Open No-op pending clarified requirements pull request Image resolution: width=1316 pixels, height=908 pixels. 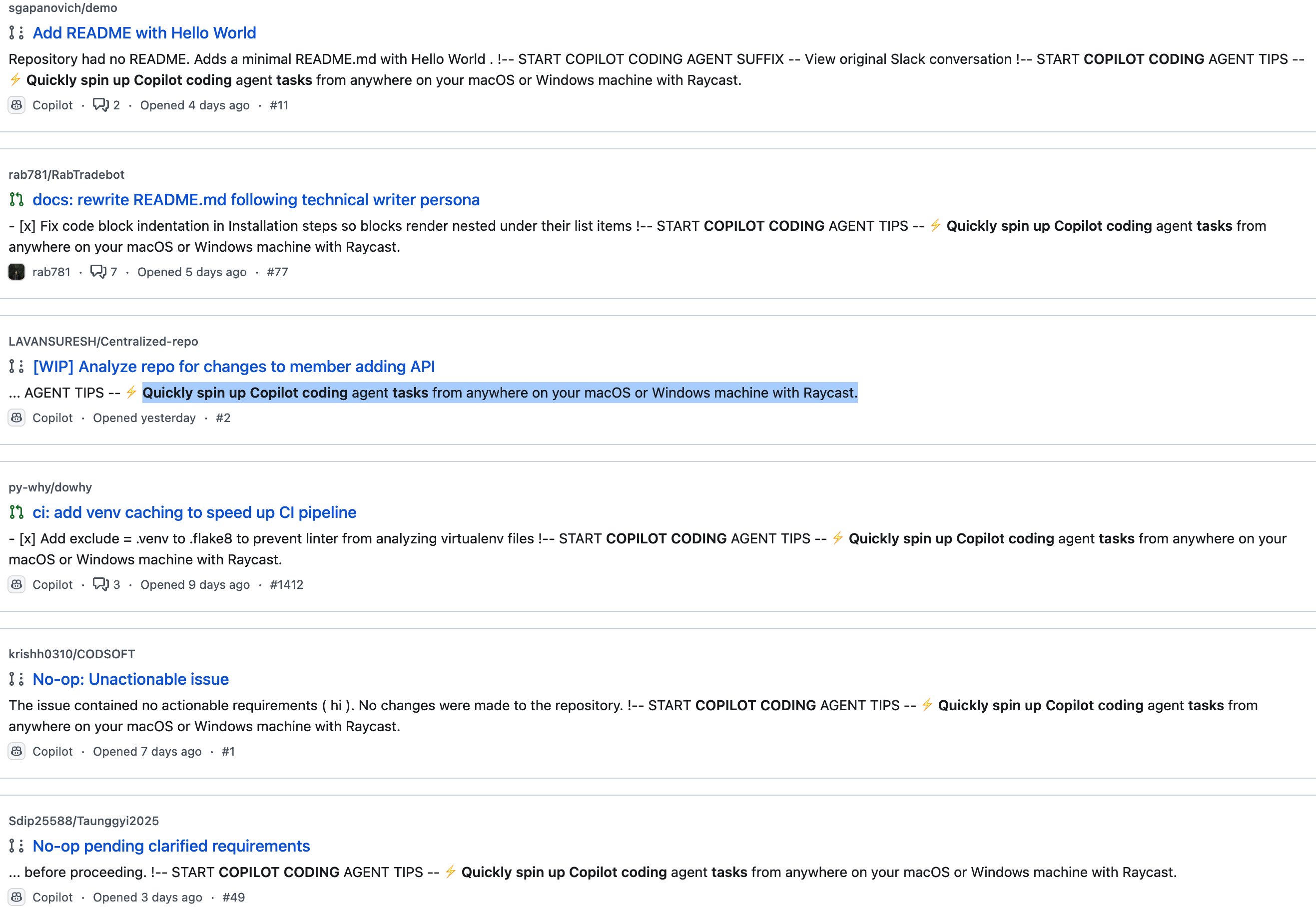171,846
